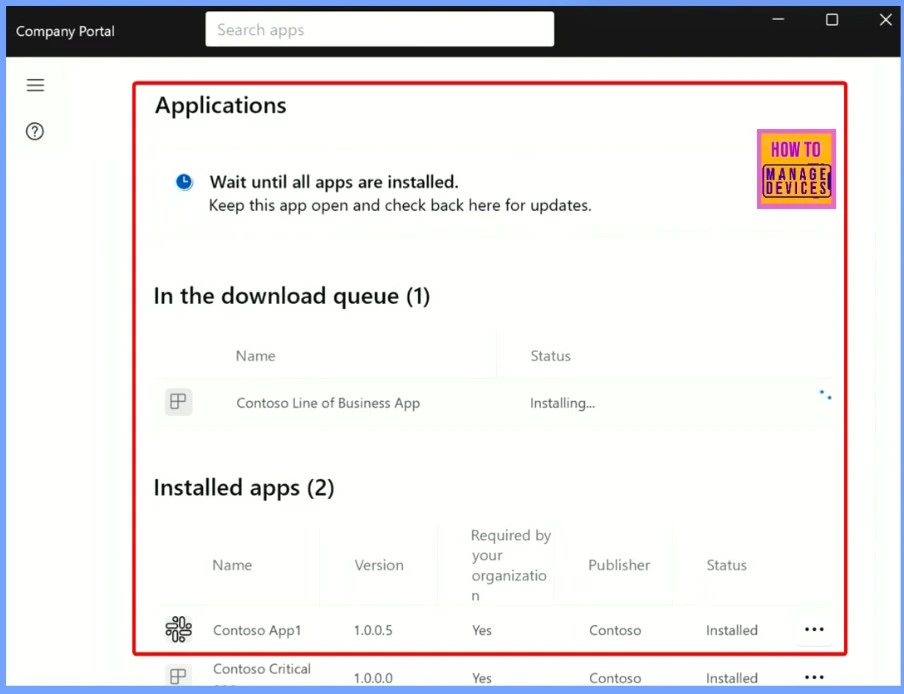Maximize the Company Portal window
904x694 pixels.
pos(832,20)
